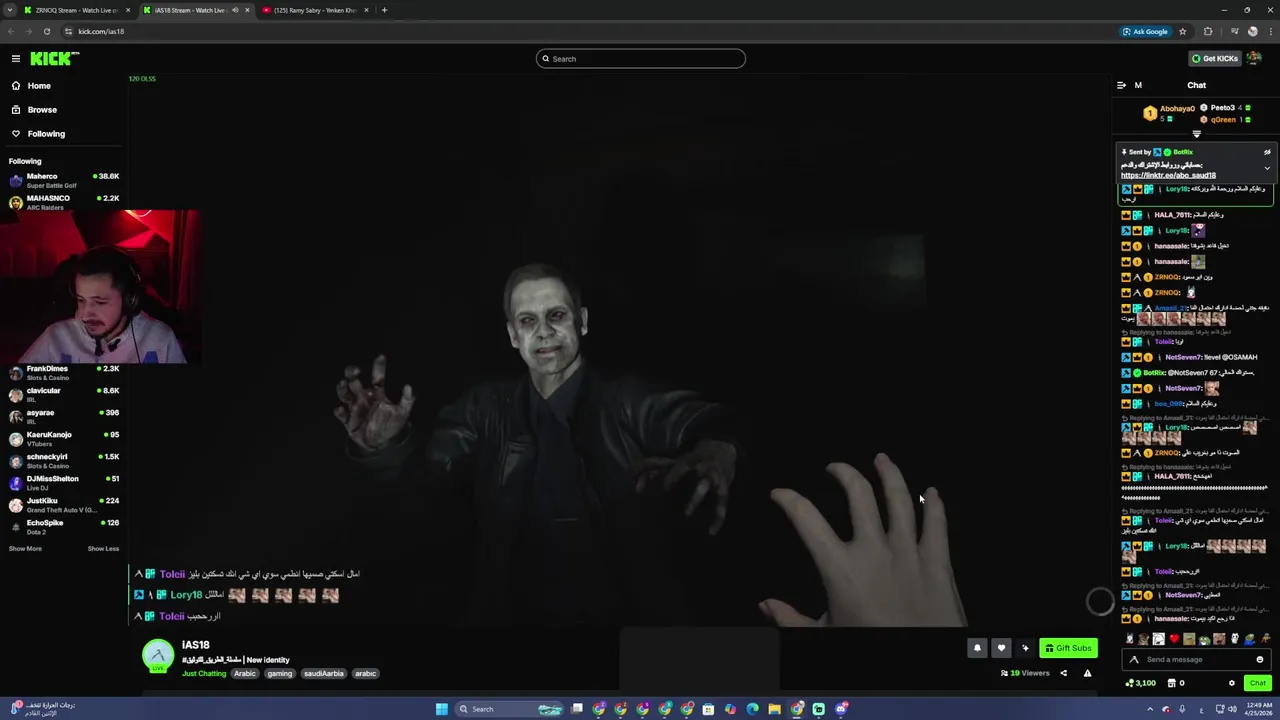This screenshot has height=720, width=1280.
Task: Open chat identity icon in message box
Action: pos(1133,660)
